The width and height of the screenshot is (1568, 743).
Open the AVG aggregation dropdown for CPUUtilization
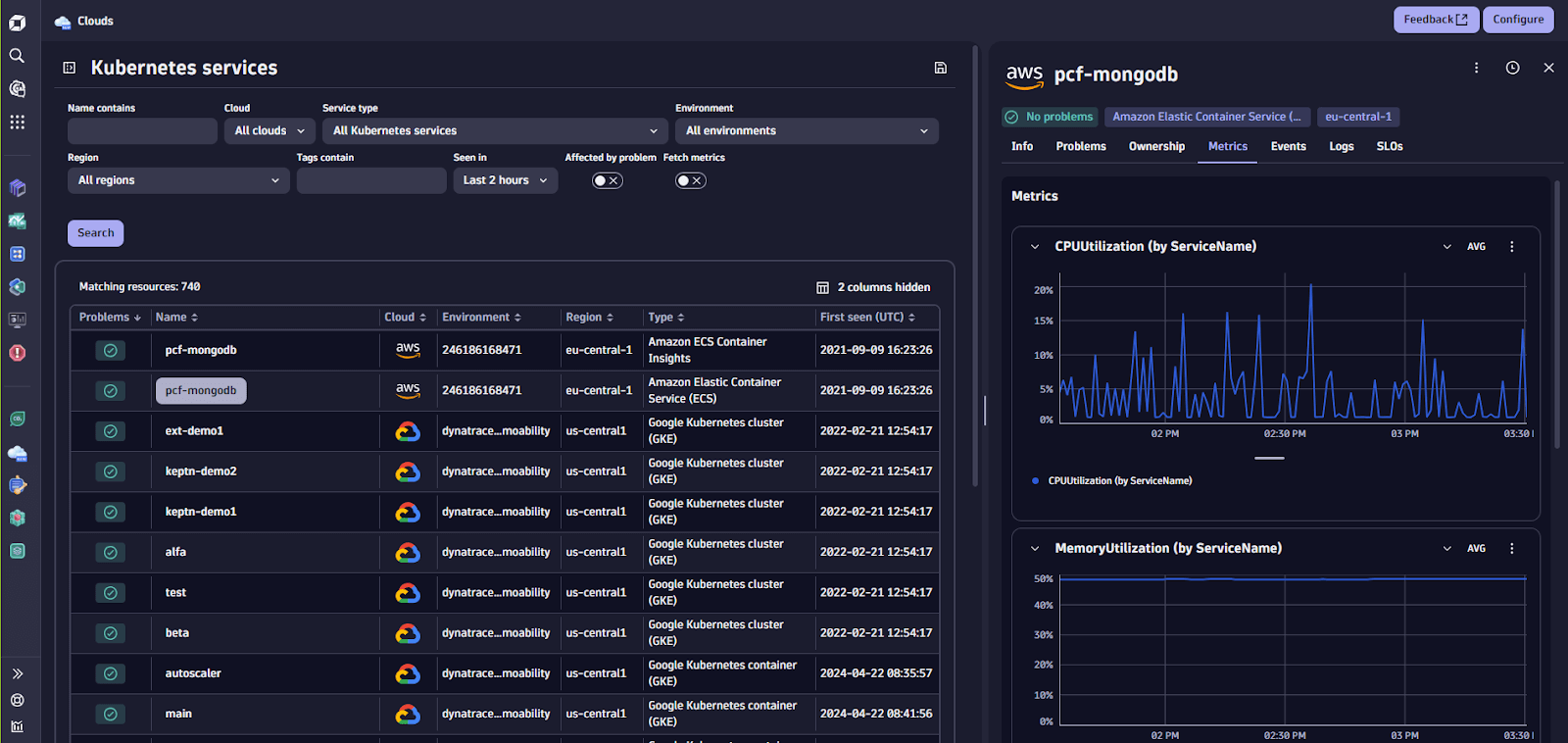[1464, 247]
